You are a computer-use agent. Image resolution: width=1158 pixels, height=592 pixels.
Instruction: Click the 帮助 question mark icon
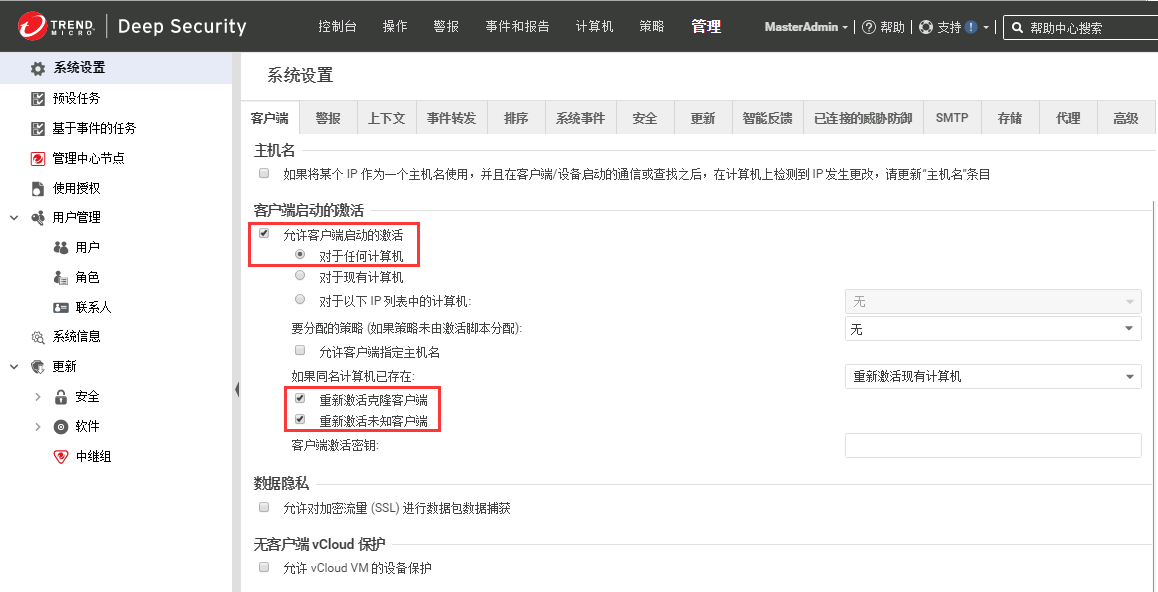[x=868, y=27]
